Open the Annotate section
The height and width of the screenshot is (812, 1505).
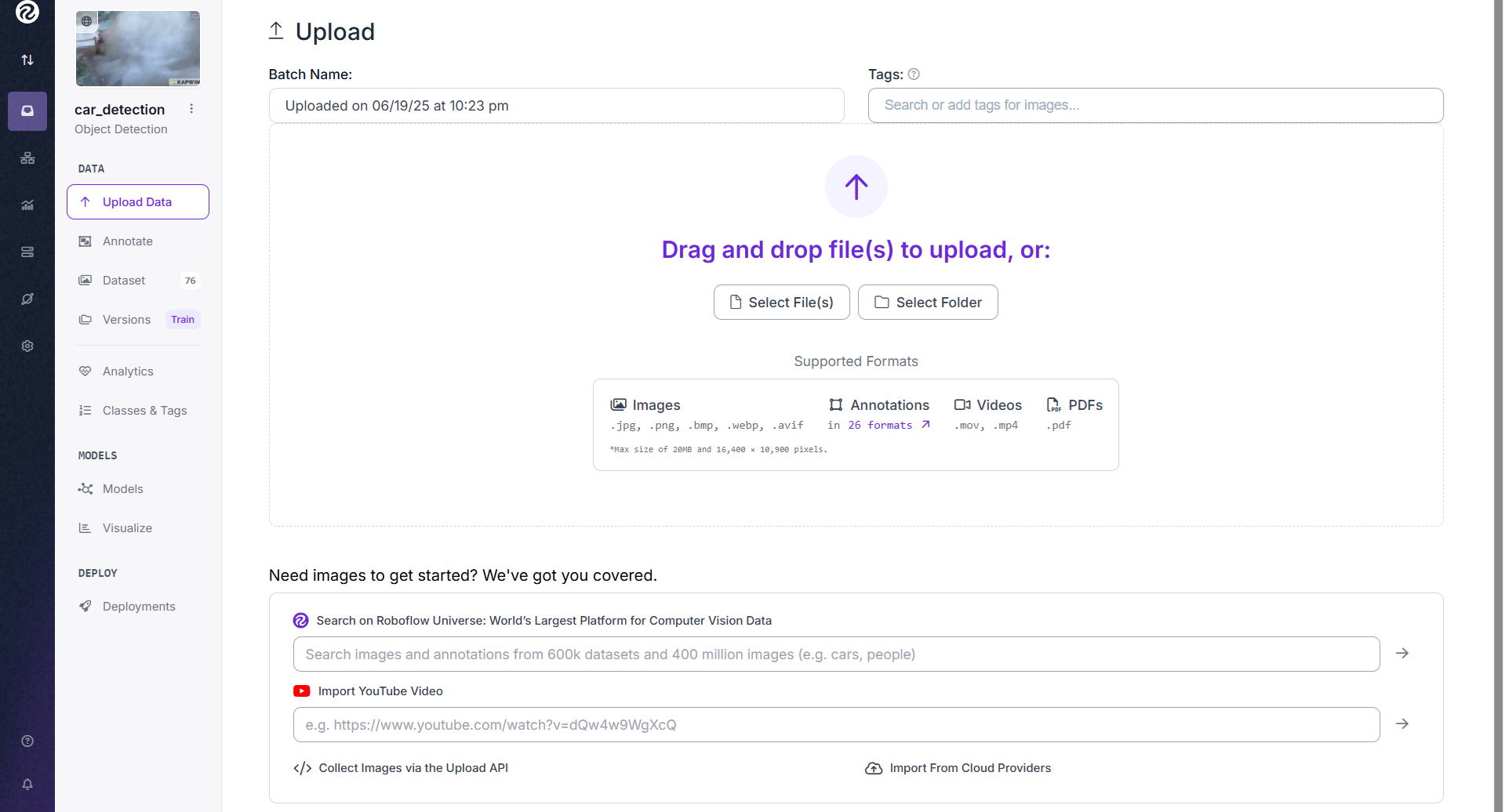[x=128, y=241]
